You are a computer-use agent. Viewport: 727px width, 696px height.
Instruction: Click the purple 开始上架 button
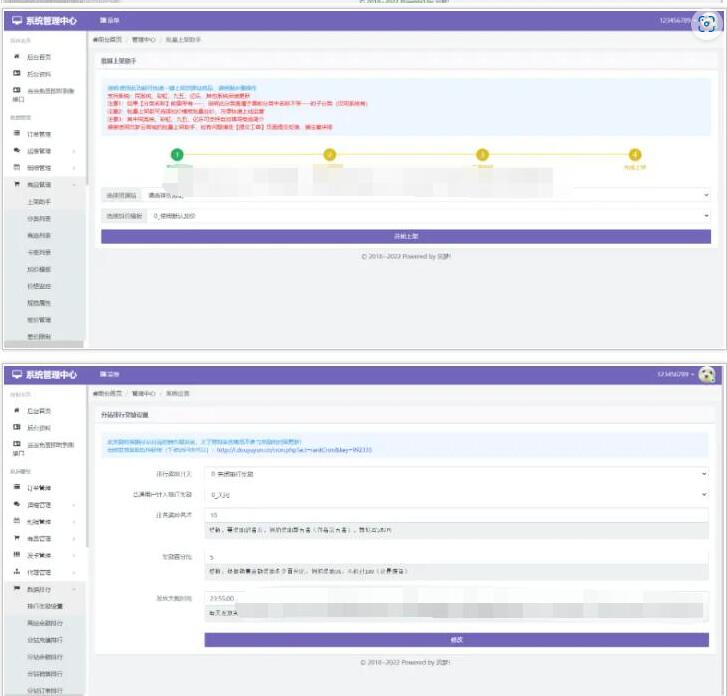tap(405, 236)
